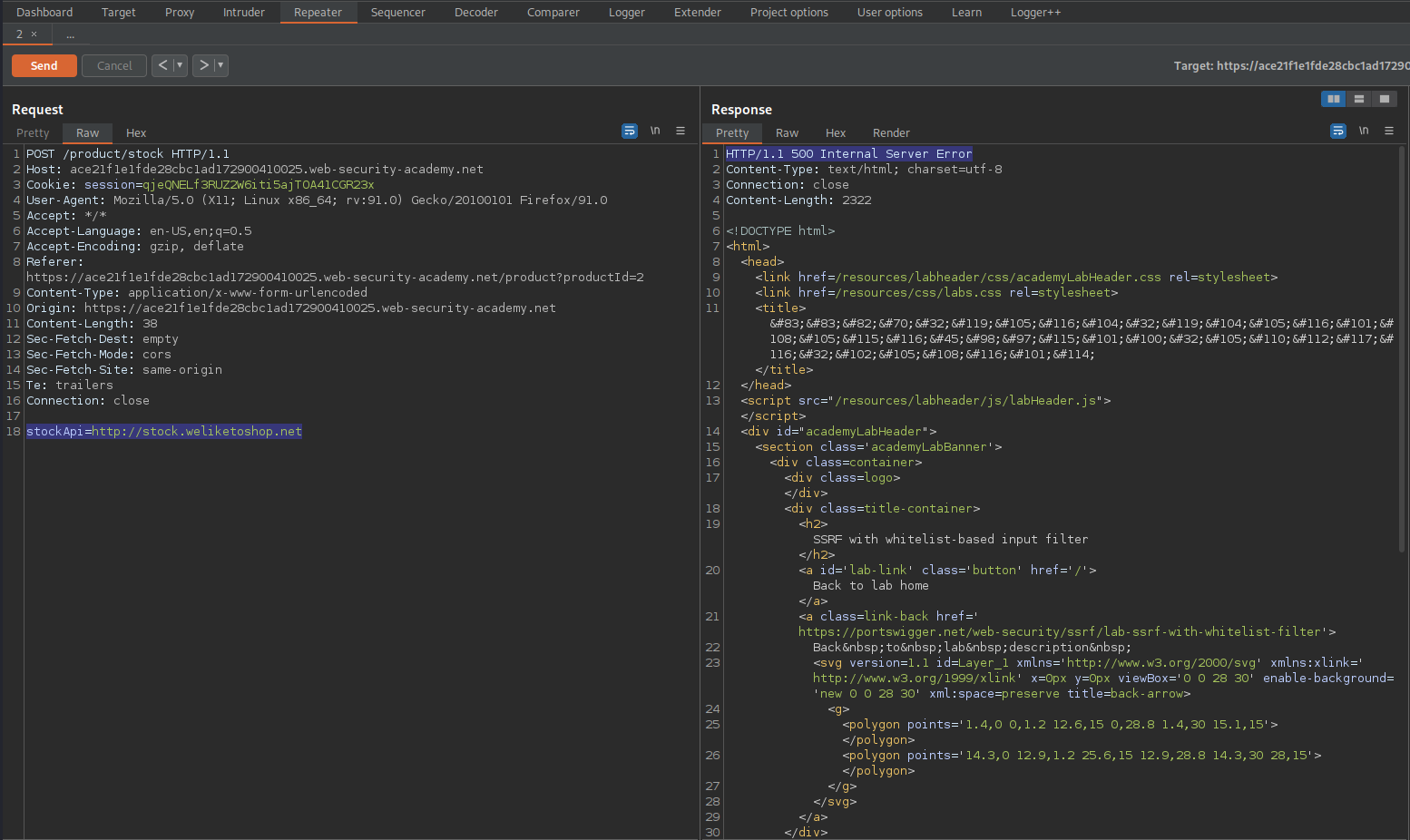Go back to previous request in history
The height and width of the screenshot is (840, 1410).
tap(163, 65)
